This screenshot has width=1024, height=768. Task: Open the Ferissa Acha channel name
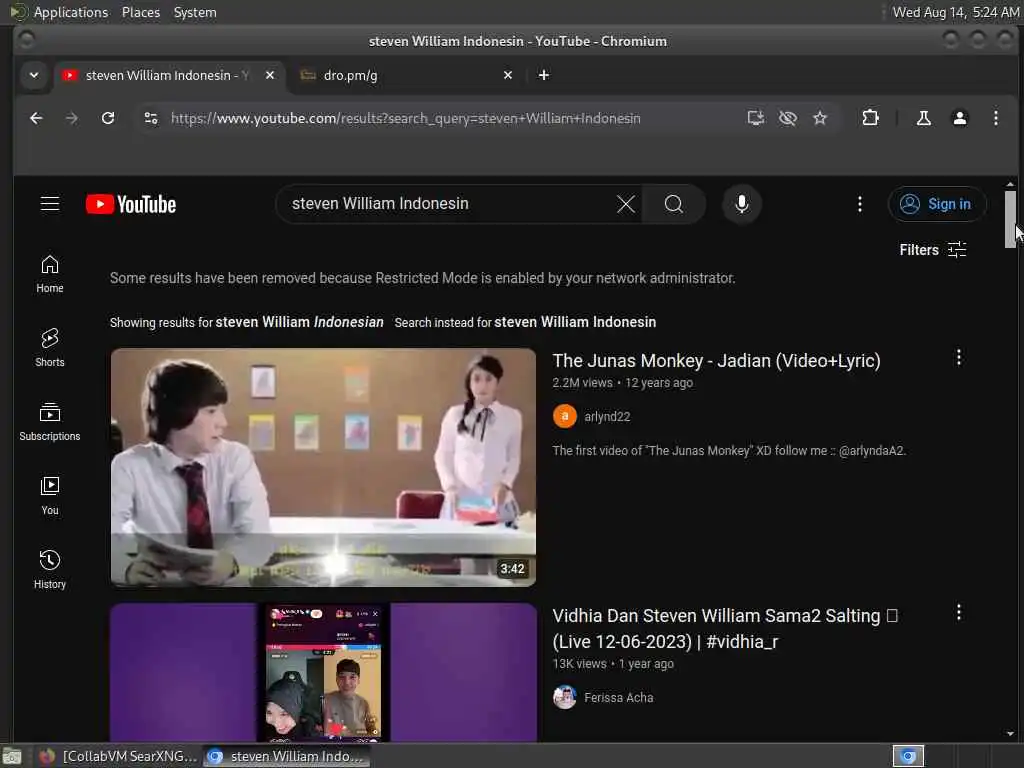click(x=618, y=697)
